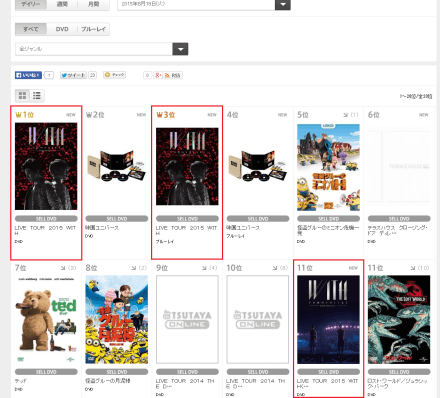The image size is (440, 398).
Task: Click SELL DVD button under rank 9
Action: (187, 372)
